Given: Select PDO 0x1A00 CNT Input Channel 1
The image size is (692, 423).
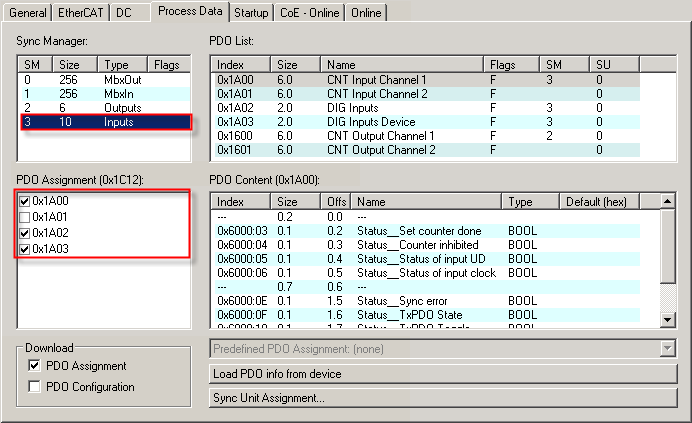Looking at the screenshot, I should pos(426,80).
